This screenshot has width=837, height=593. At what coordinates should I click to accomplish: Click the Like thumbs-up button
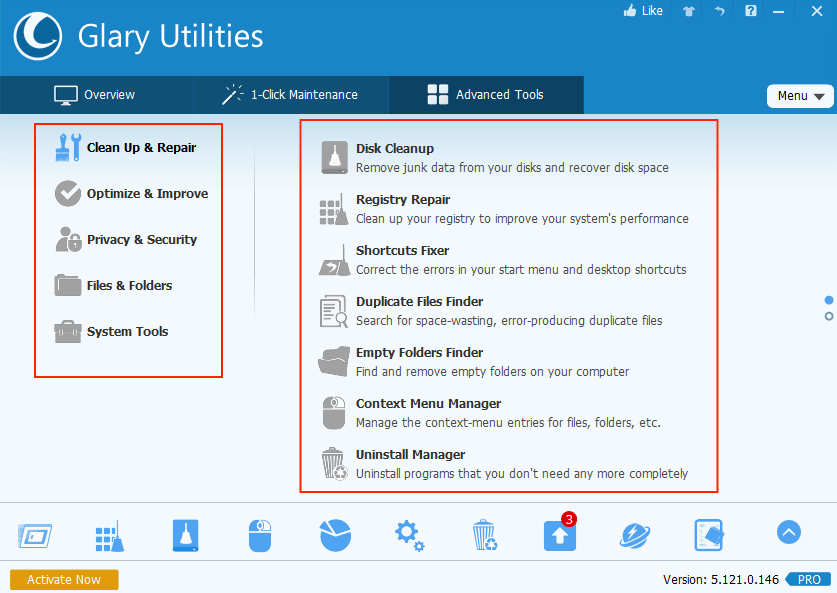643,11
